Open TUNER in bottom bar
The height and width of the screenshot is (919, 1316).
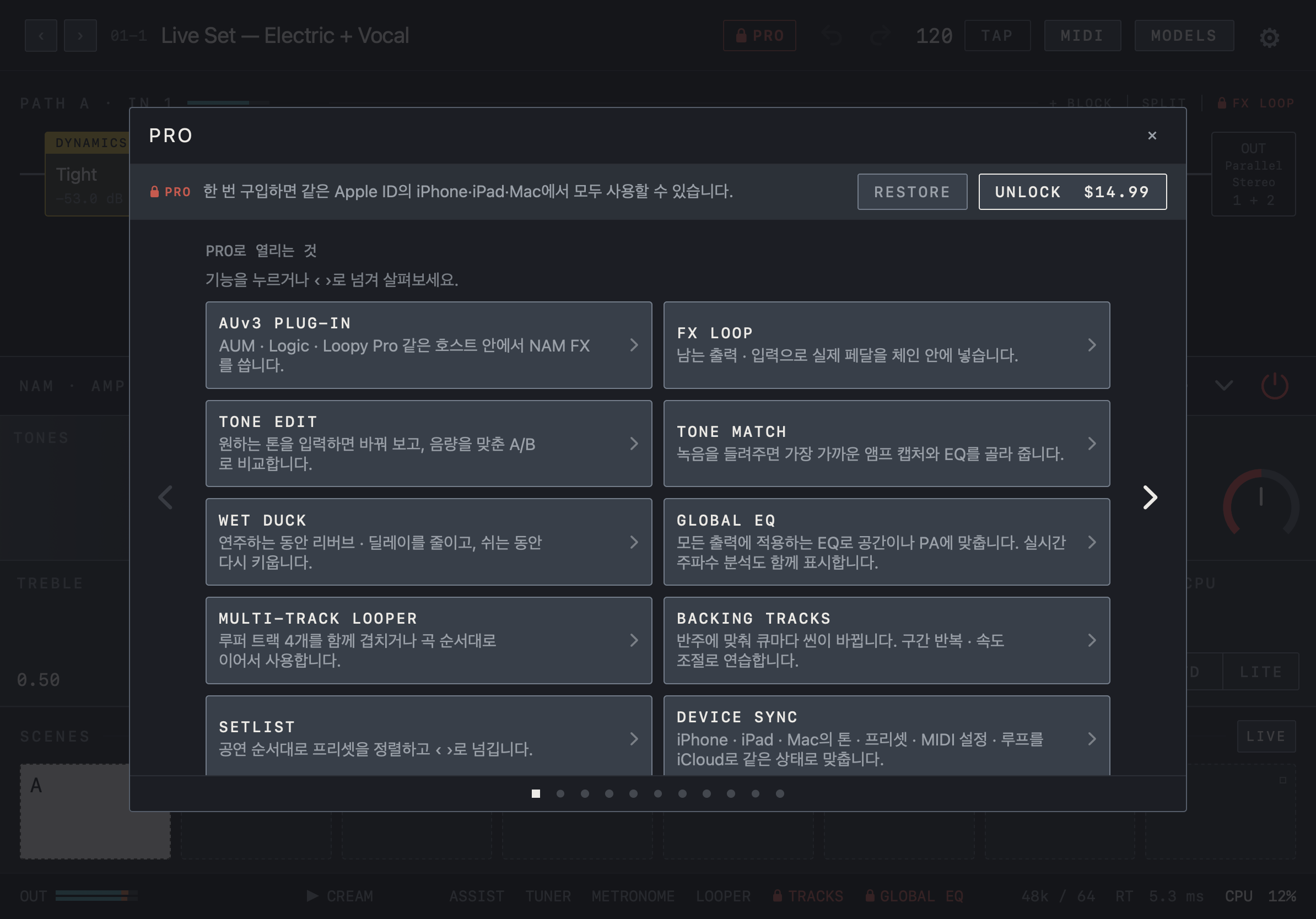click(x=548, y=896)
